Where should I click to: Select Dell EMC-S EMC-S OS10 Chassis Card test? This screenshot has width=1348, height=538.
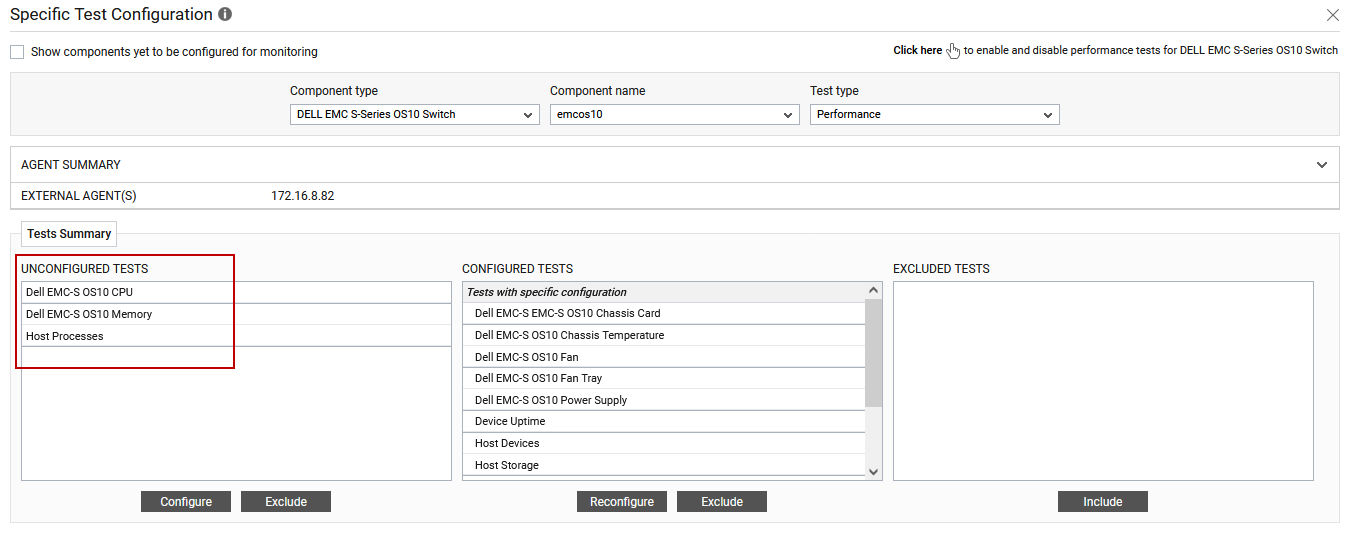(x=664, y=313)
